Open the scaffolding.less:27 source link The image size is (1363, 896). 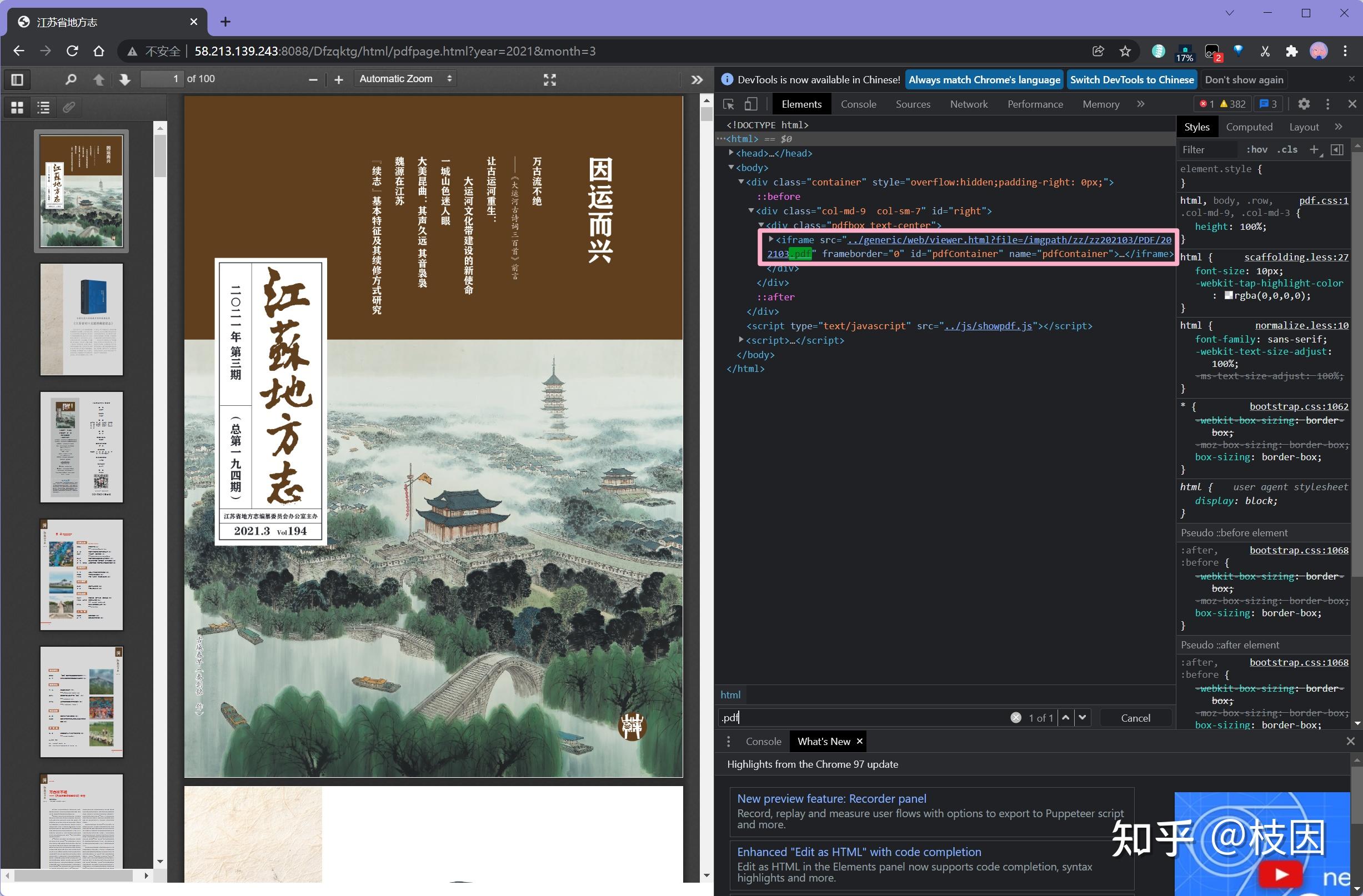(1296, 257)
